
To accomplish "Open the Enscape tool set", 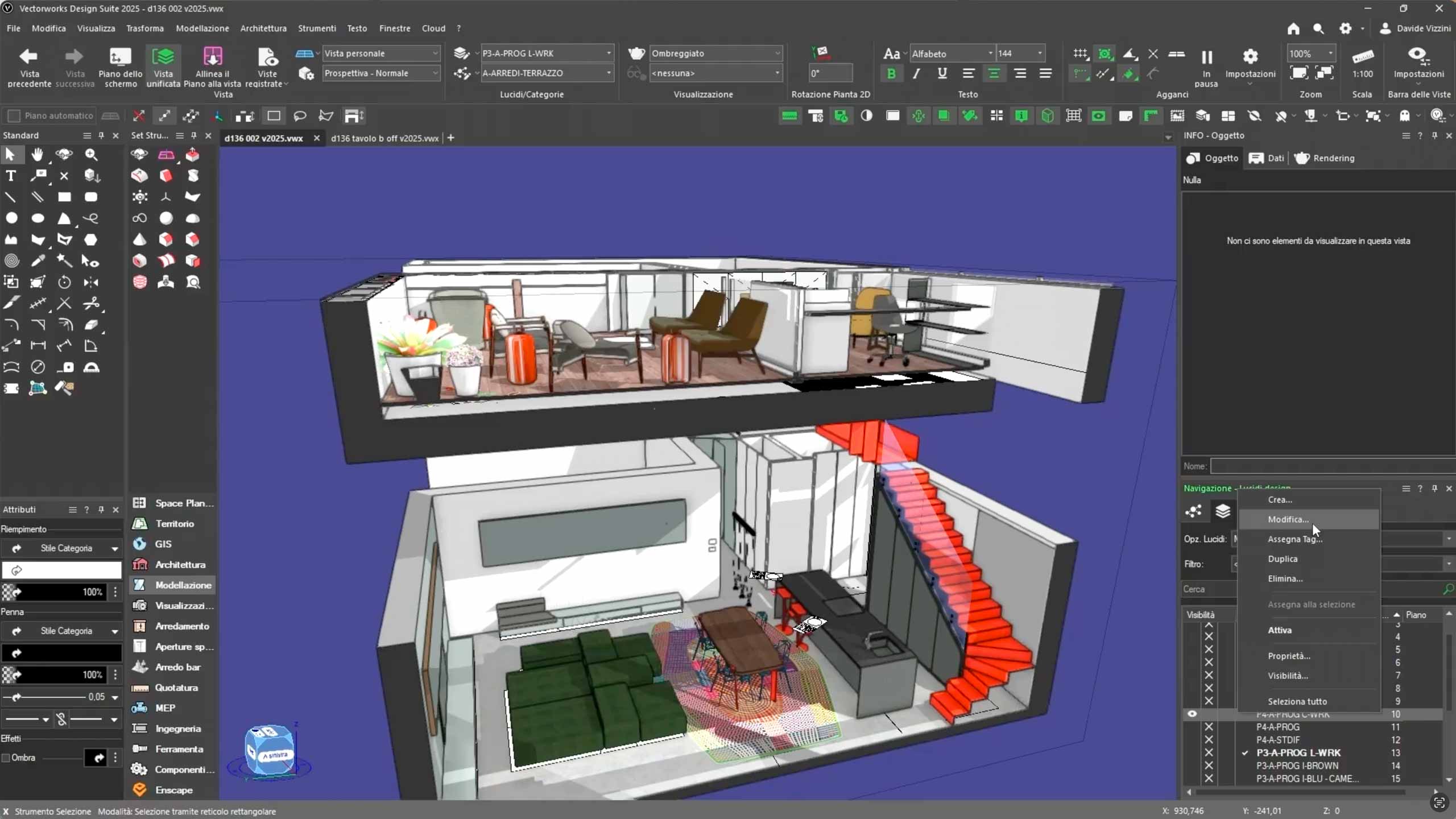I will 173,790.
